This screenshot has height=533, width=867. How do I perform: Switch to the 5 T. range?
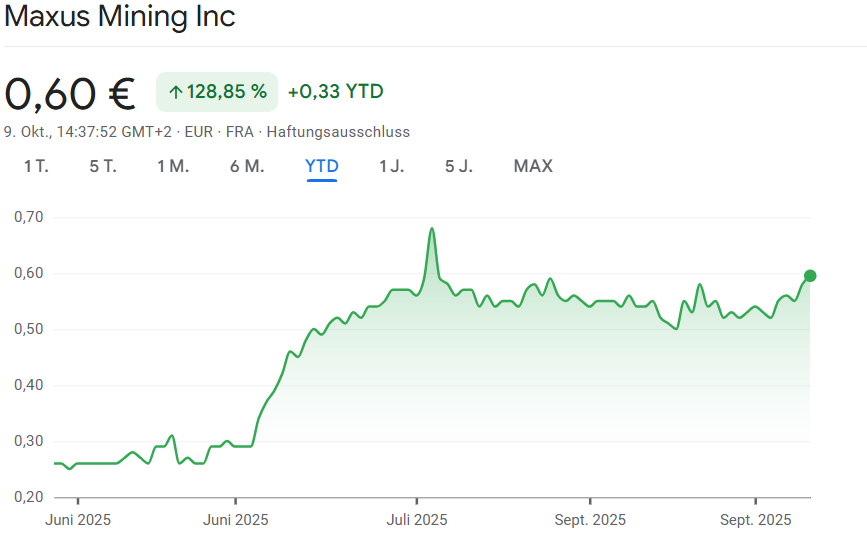click(x=103, y=166)
